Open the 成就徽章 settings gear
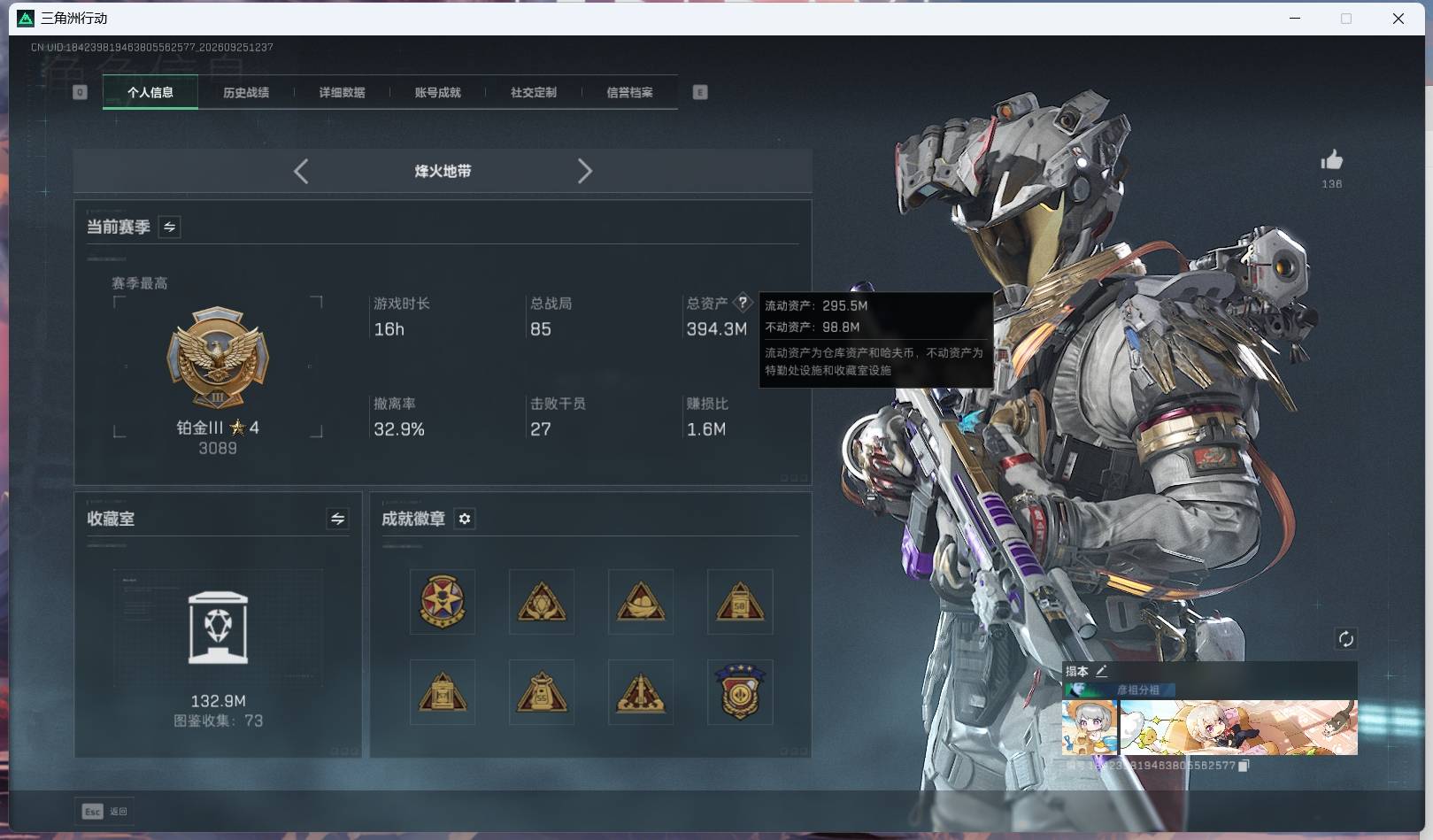This screenshot has height=840, width=1433. coord(465,519)
